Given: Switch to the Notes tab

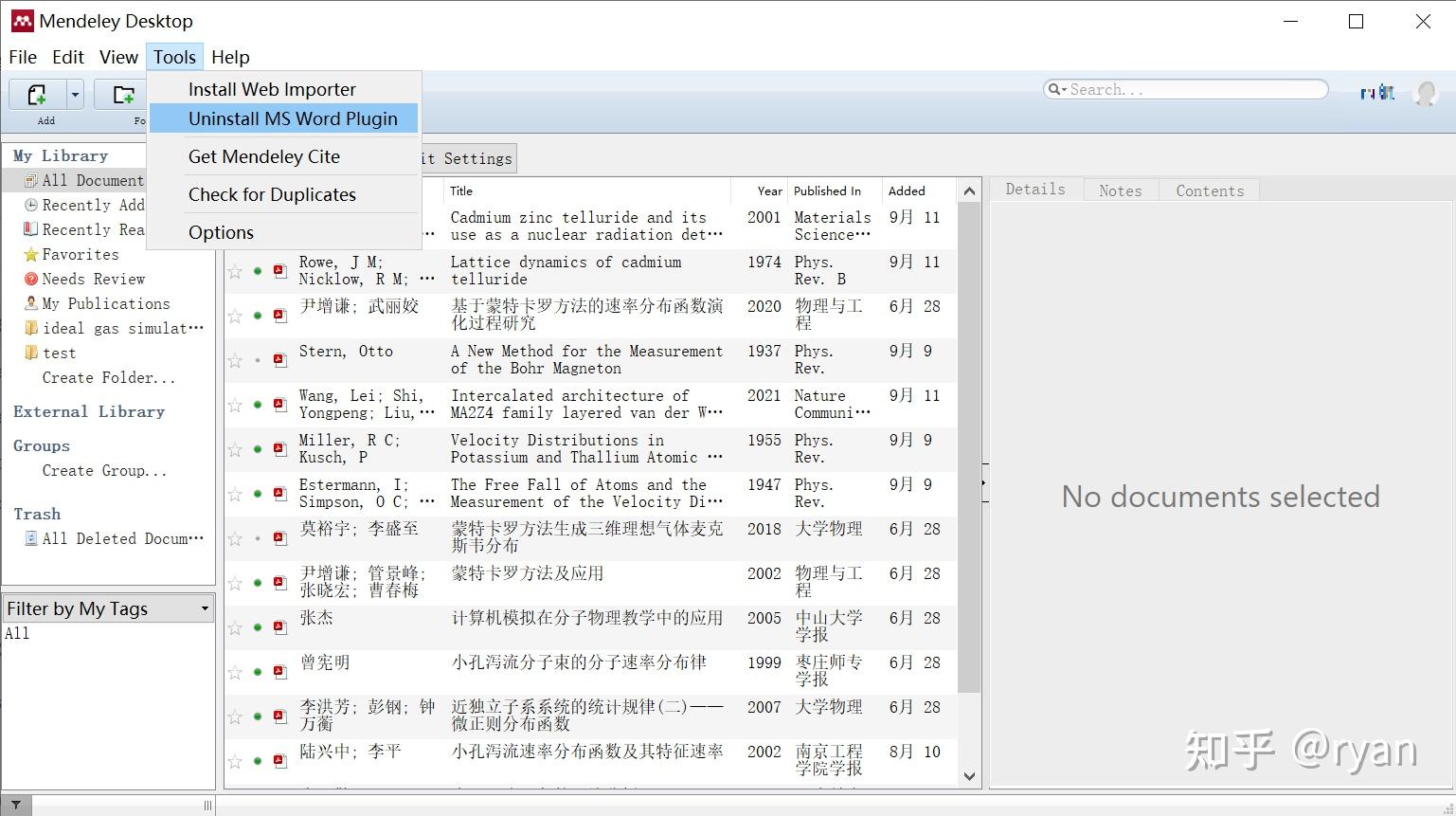Looking at the screenshot, I should (1121, 190).
